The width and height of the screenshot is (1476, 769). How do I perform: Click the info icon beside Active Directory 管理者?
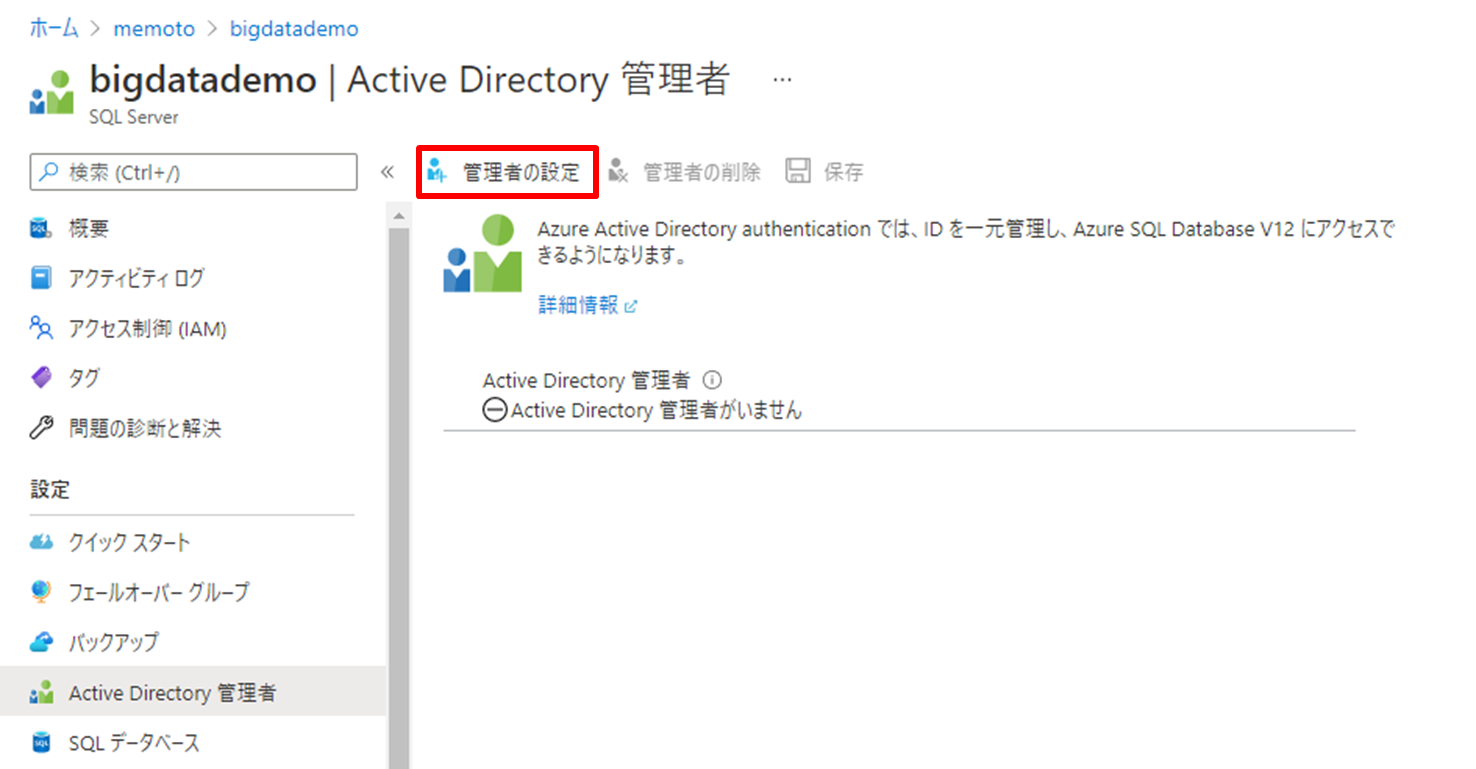(x=713, y=381)
